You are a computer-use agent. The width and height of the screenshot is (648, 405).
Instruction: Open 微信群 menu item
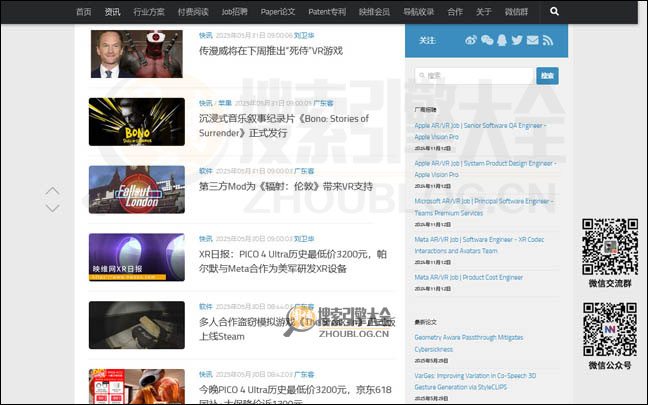coord(516,12)
